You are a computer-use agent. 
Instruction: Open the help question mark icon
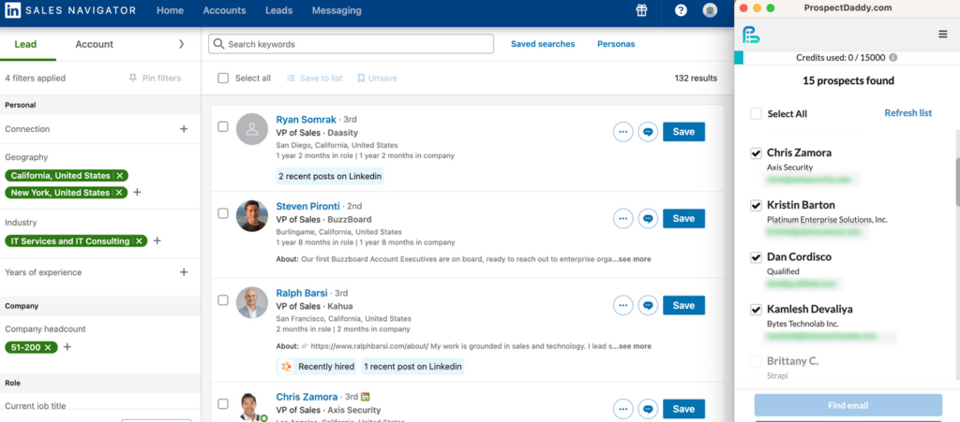click(681, 10)
